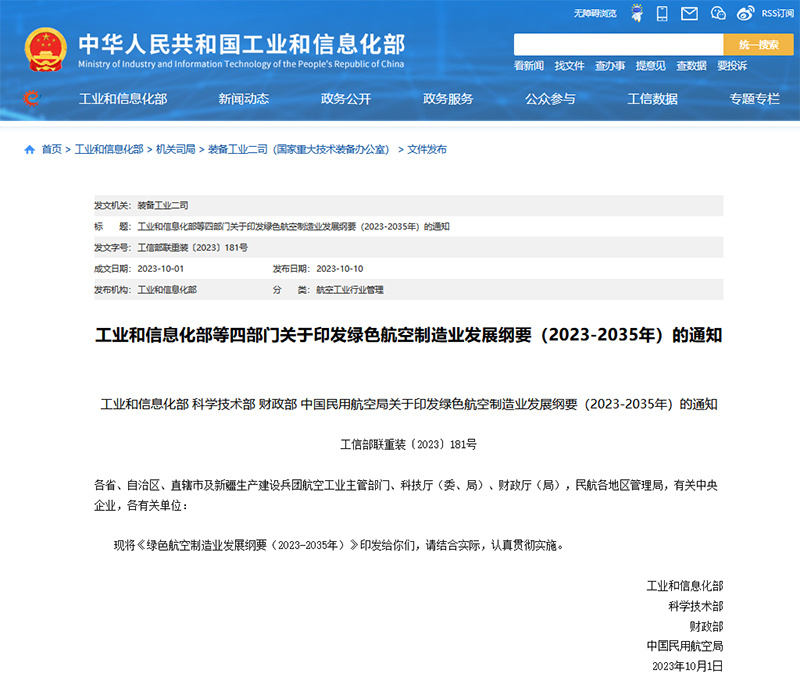Click 看新闻 quick link
This screenshot has height=677, width=800.
[529, 66]
